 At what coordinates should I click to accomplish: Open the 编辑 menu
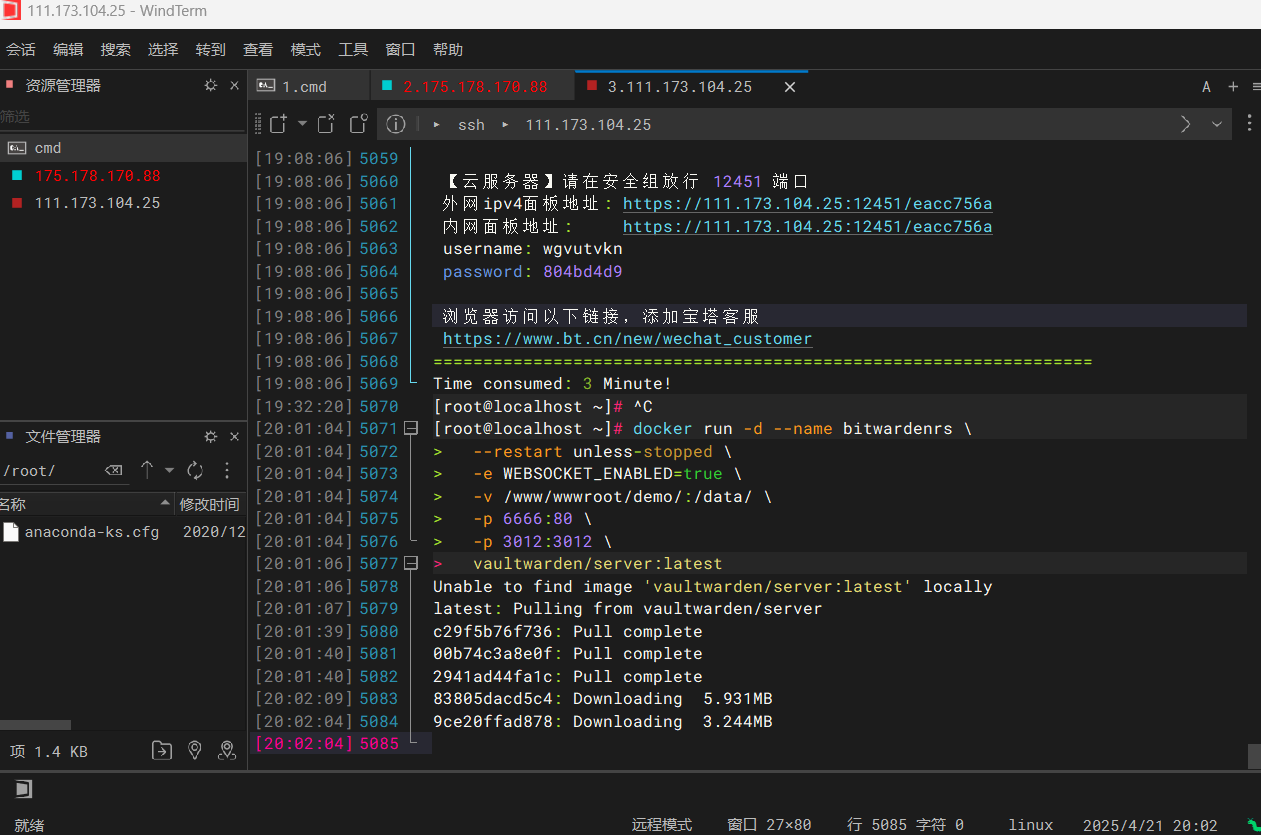click(x=68, y=49)
